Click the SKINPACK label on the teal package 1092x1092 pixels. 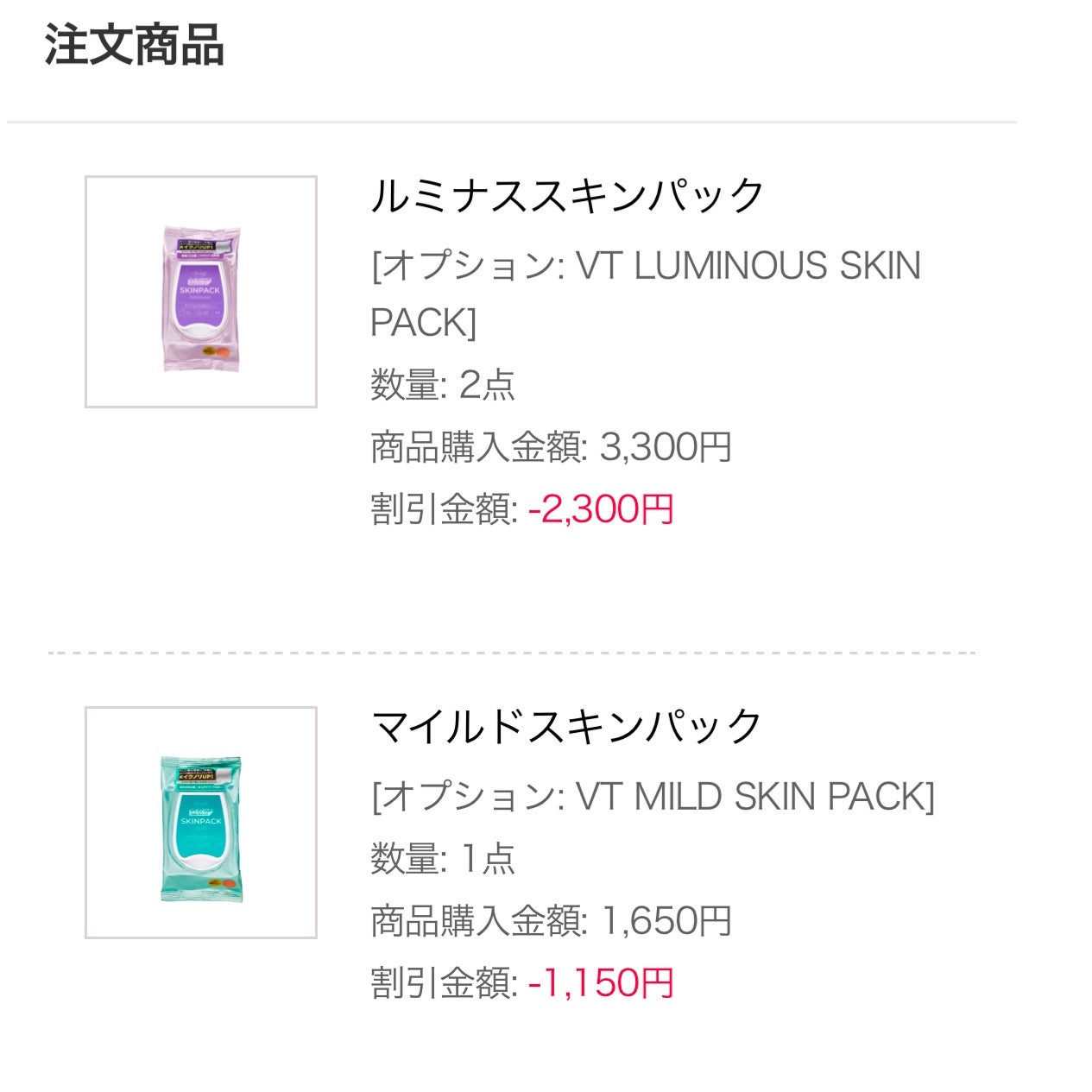click(201, 821)
